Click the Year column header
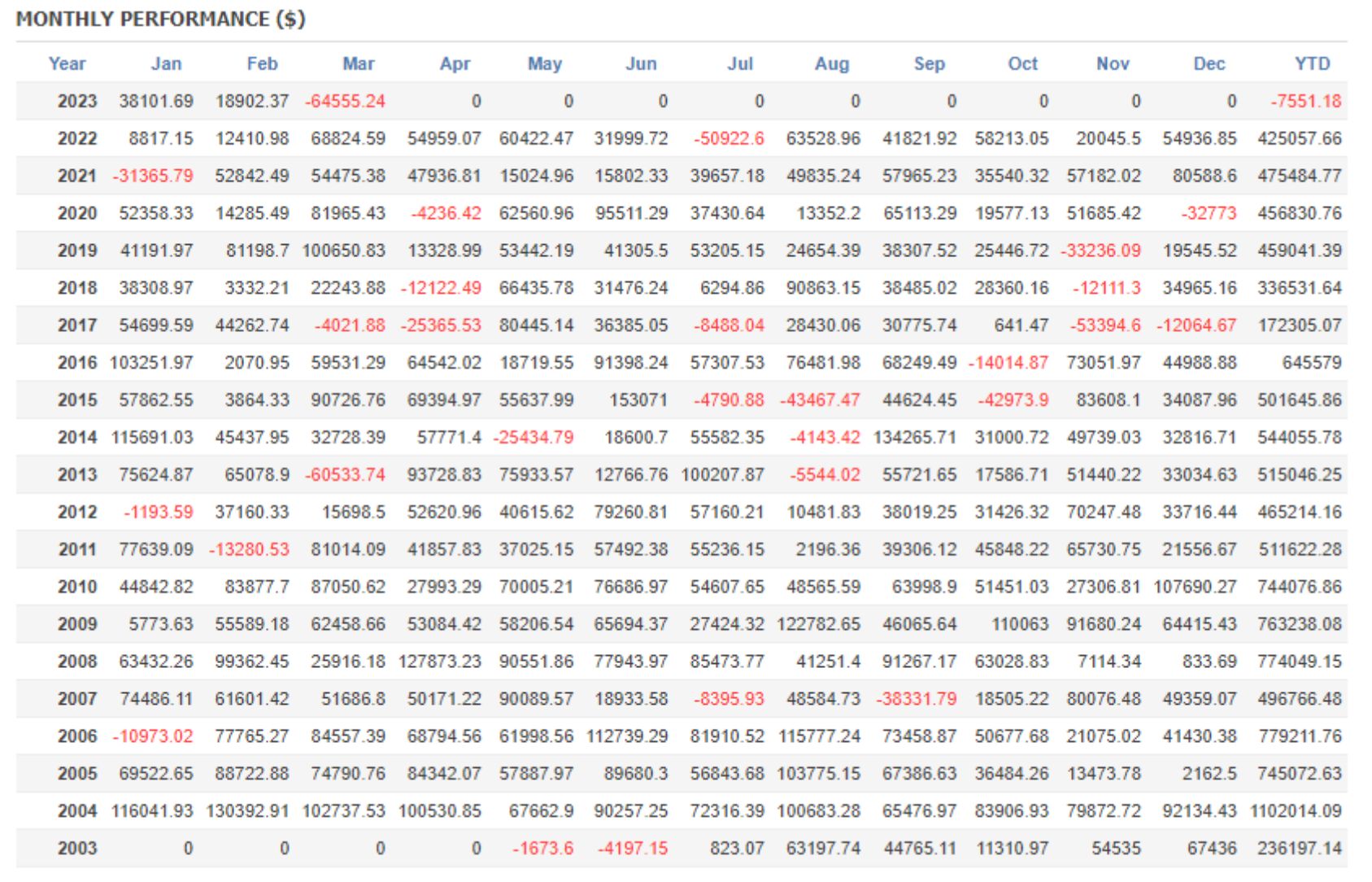 67,63
